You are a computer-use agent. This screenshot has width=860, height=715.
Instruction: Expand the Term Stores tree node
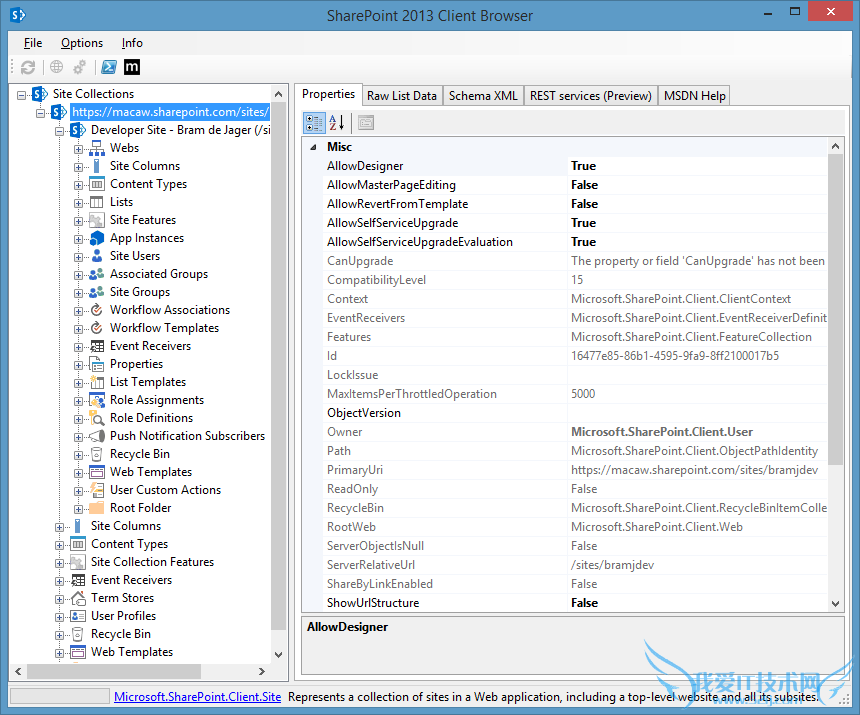[x=60, y=599]
